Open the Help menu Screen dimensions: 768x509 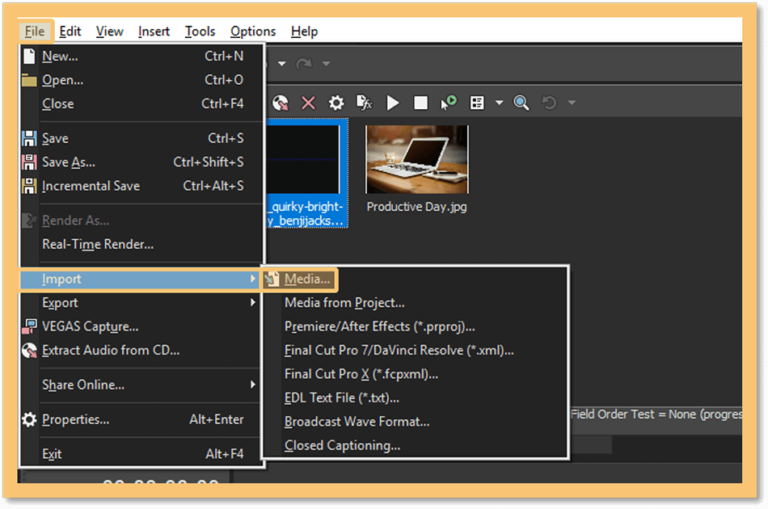click(304, 31)
